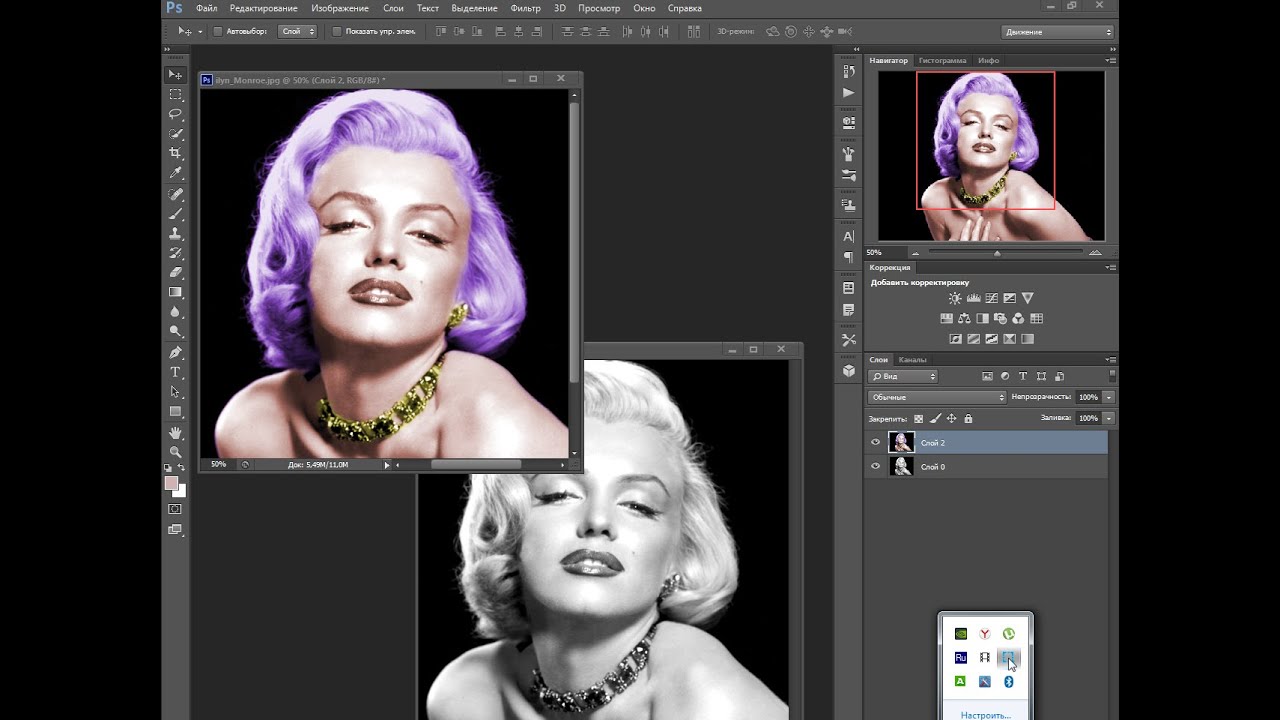The height and width of the screenshot is (720, 1280).
Task: Open the Изображение menu
Action: click(x=340, y=8)
